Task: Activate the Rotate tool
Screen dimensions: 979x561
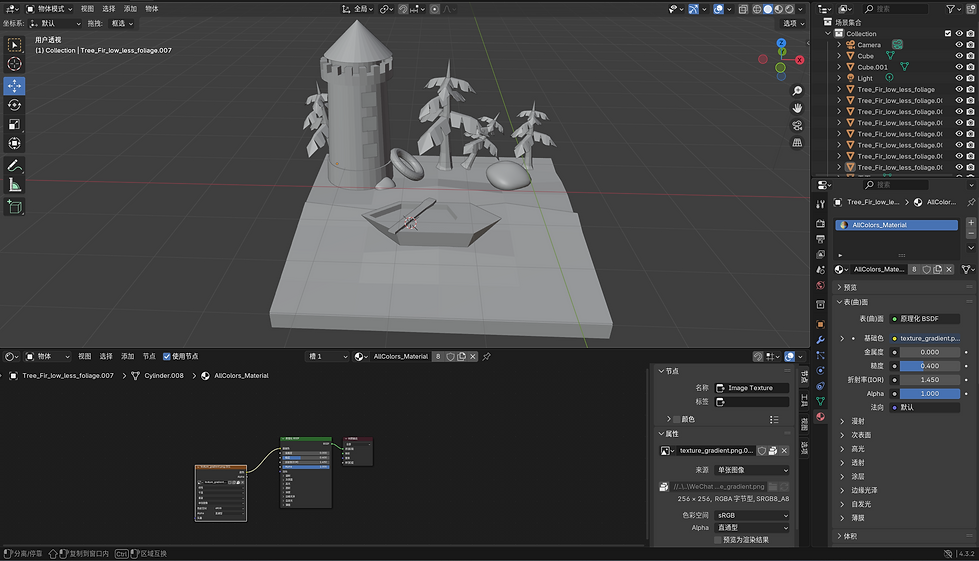Action: click(14, 105)
